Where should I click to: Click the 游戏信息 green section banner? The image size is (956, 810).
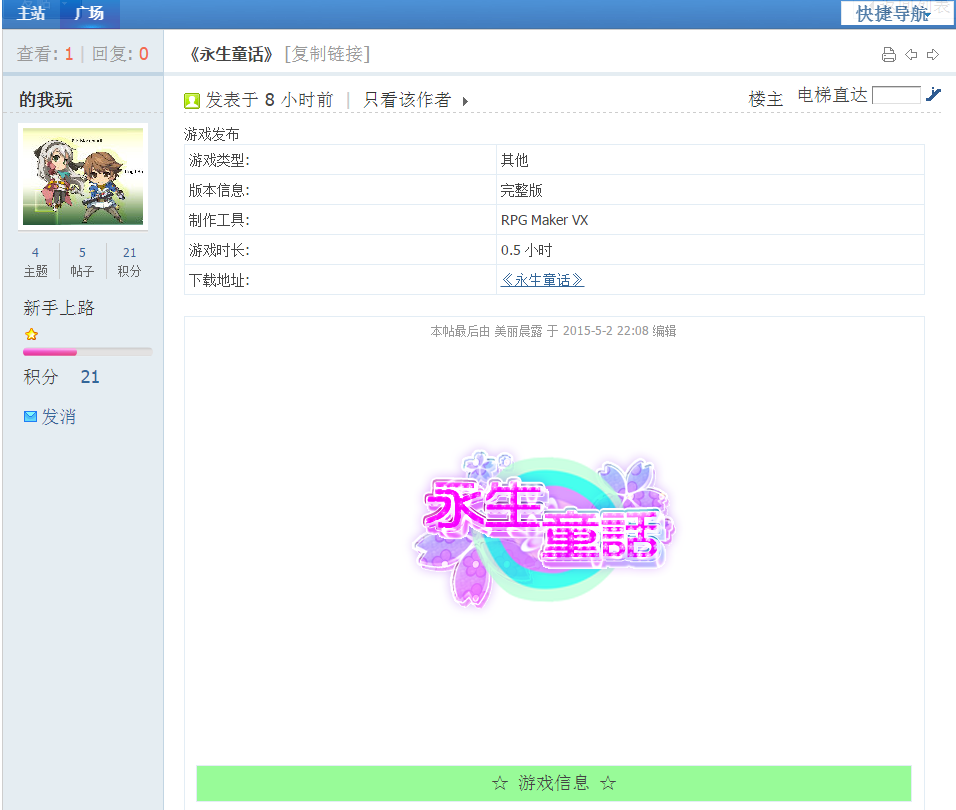[x=554, y=783]
